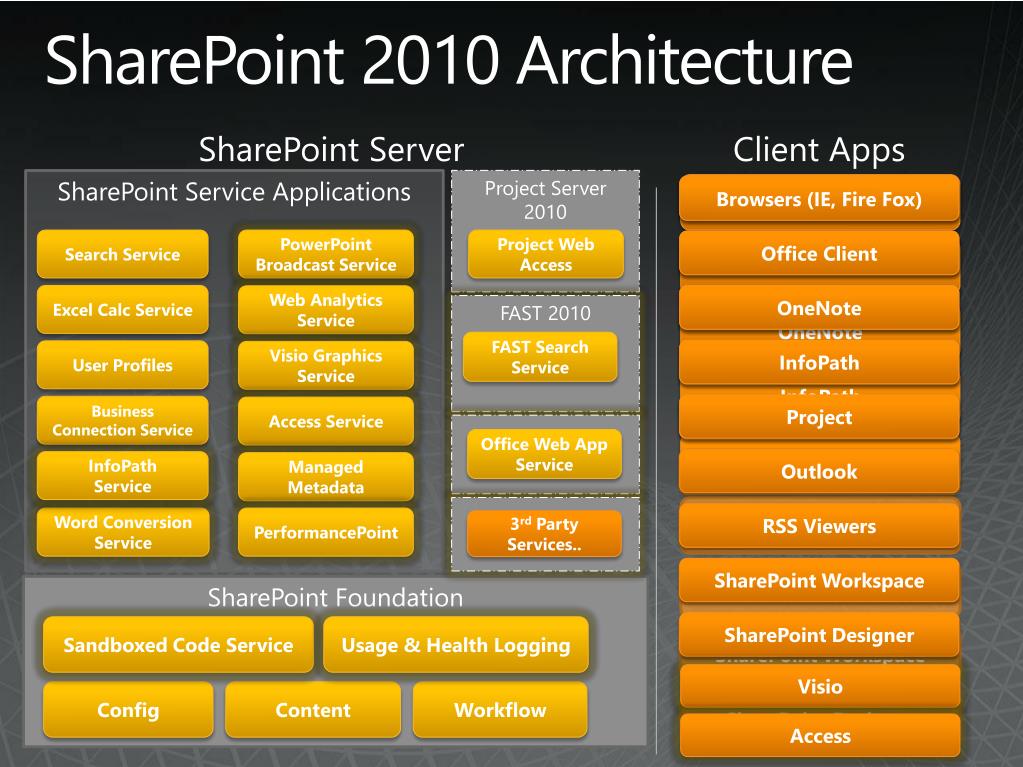Viewport: 1023px width, 767px height.
Task: Select the Web Analytics Service box
Action: (x=326, y=309)
